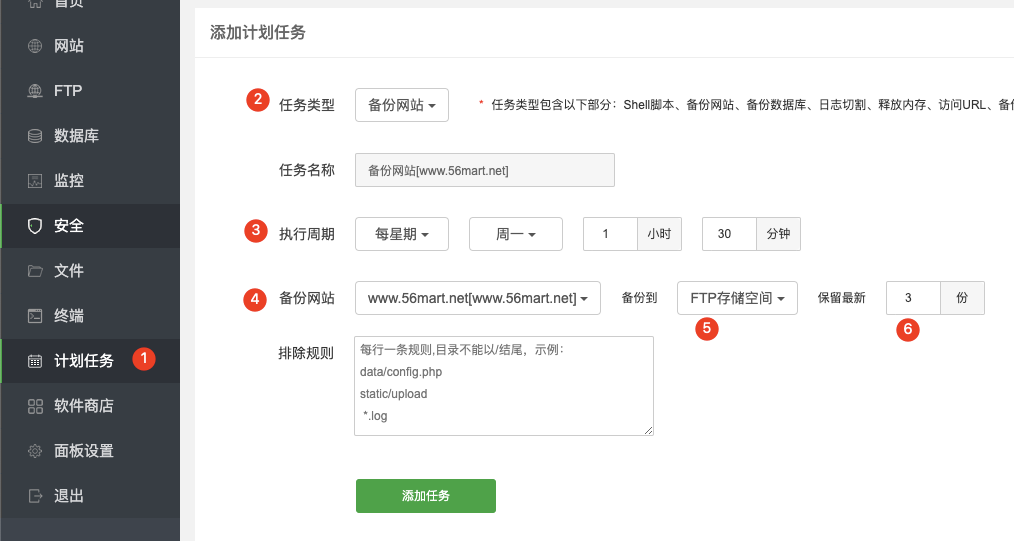Click the monitor chart icon beside 监控
Image resolution: width=1014 pixels, height=541 pixels.
click(35, 181)
